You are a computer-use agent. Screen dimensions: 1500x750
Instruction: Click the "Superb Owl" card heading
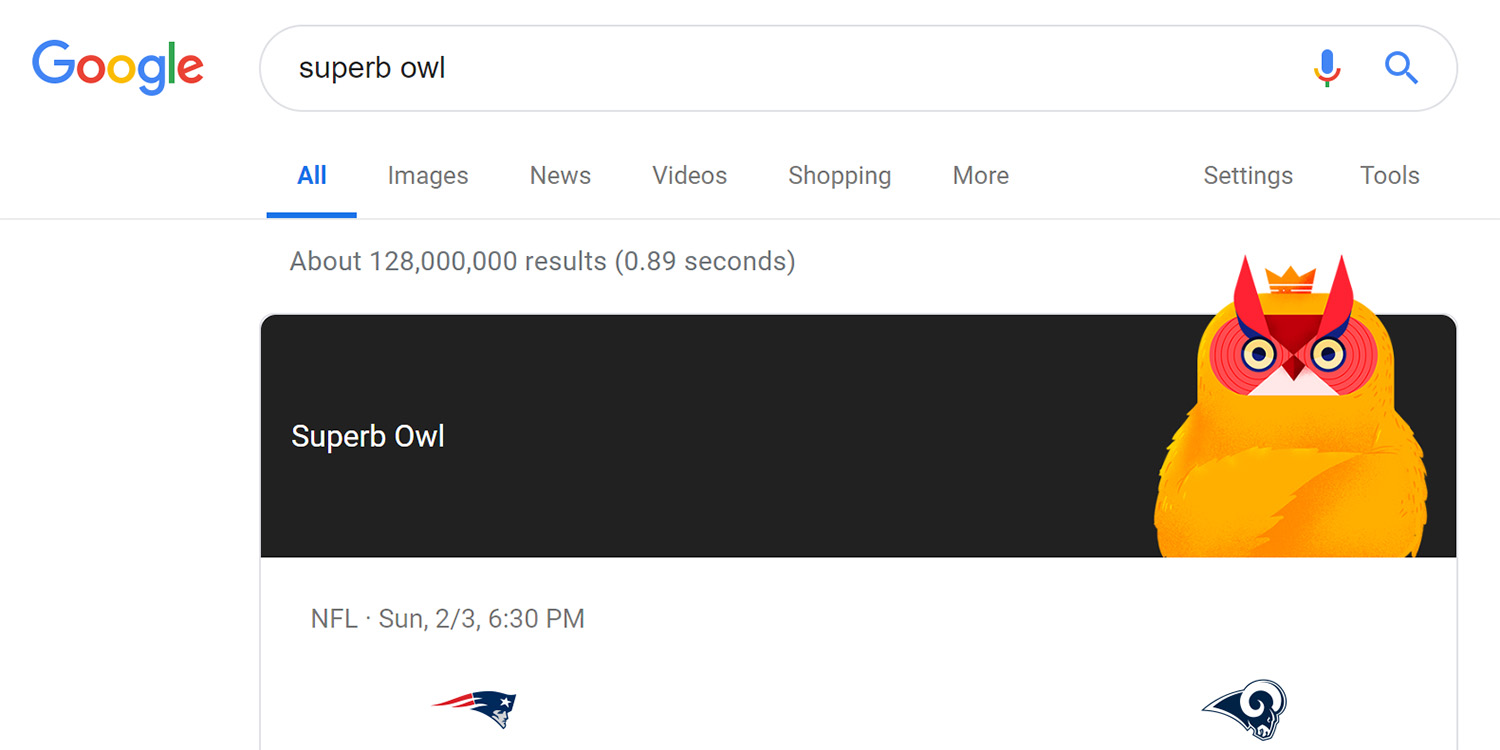click(x=368, y=437)
